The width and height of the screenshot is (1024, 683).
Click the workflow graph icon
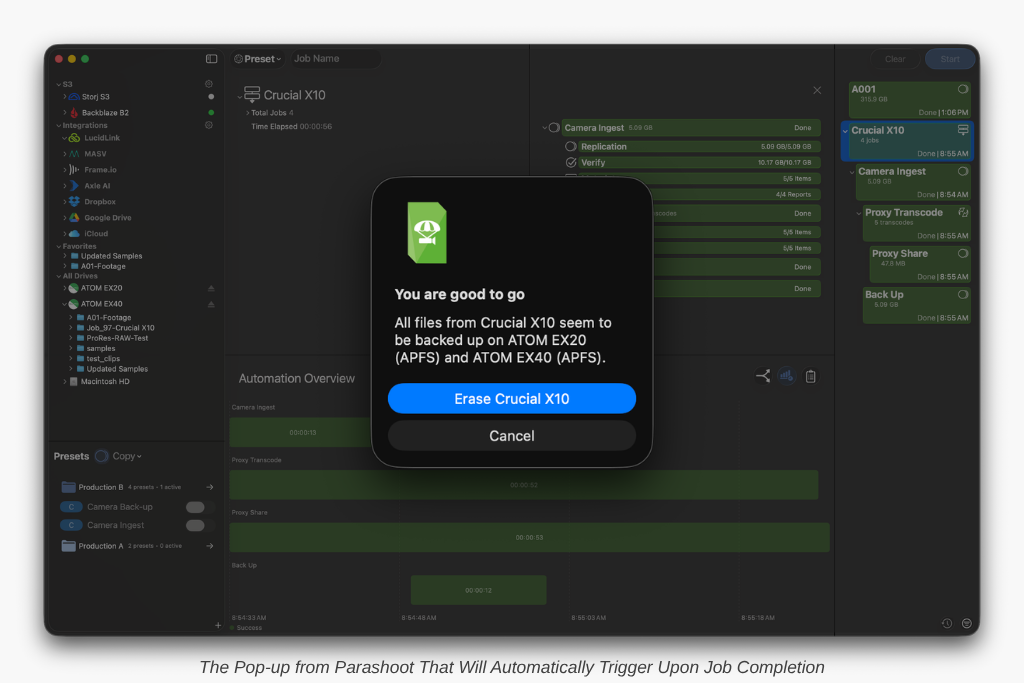[762, 376]
